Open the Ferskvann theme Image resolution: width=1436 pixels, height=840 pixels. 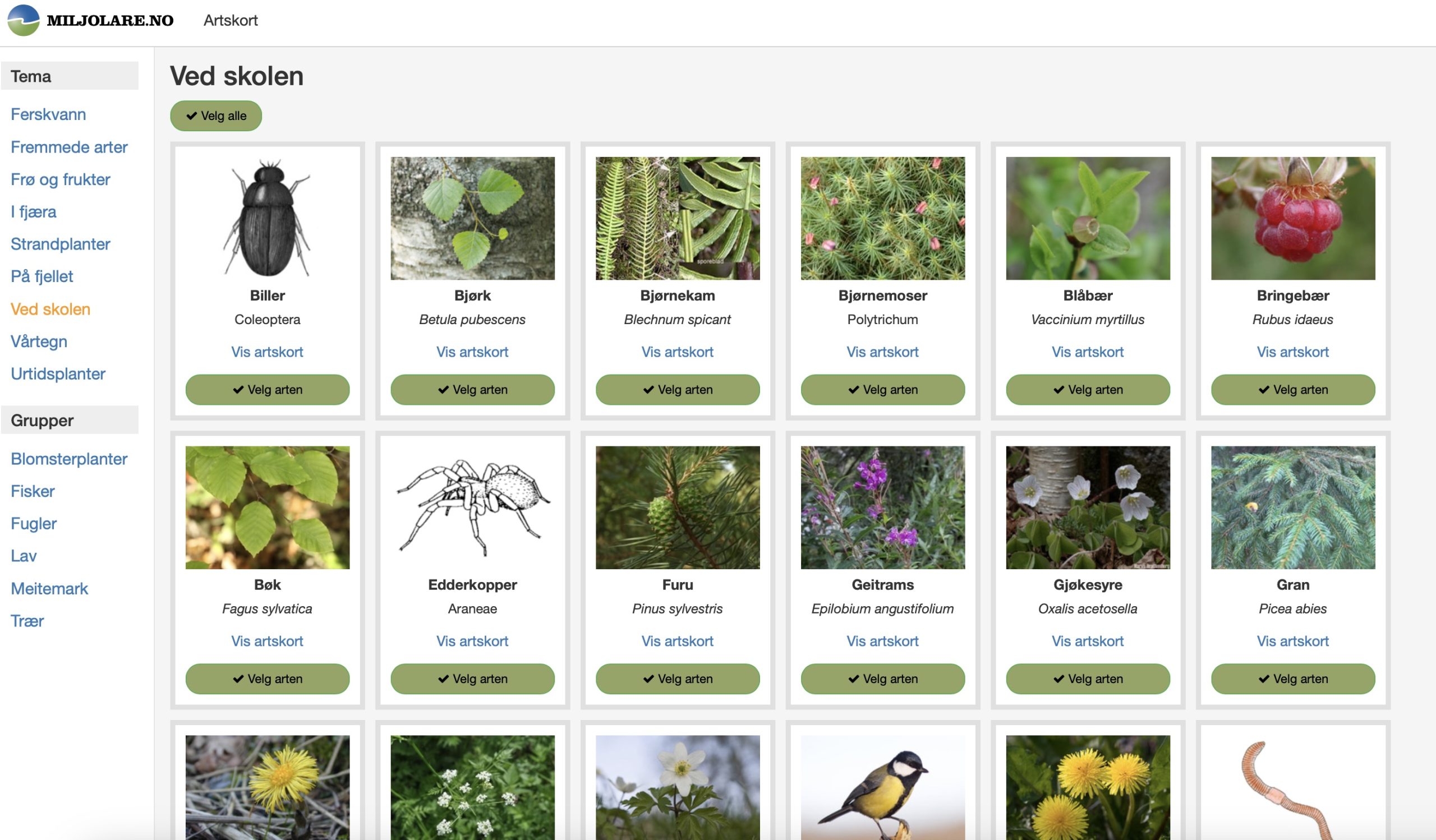[x=48, y=114]
